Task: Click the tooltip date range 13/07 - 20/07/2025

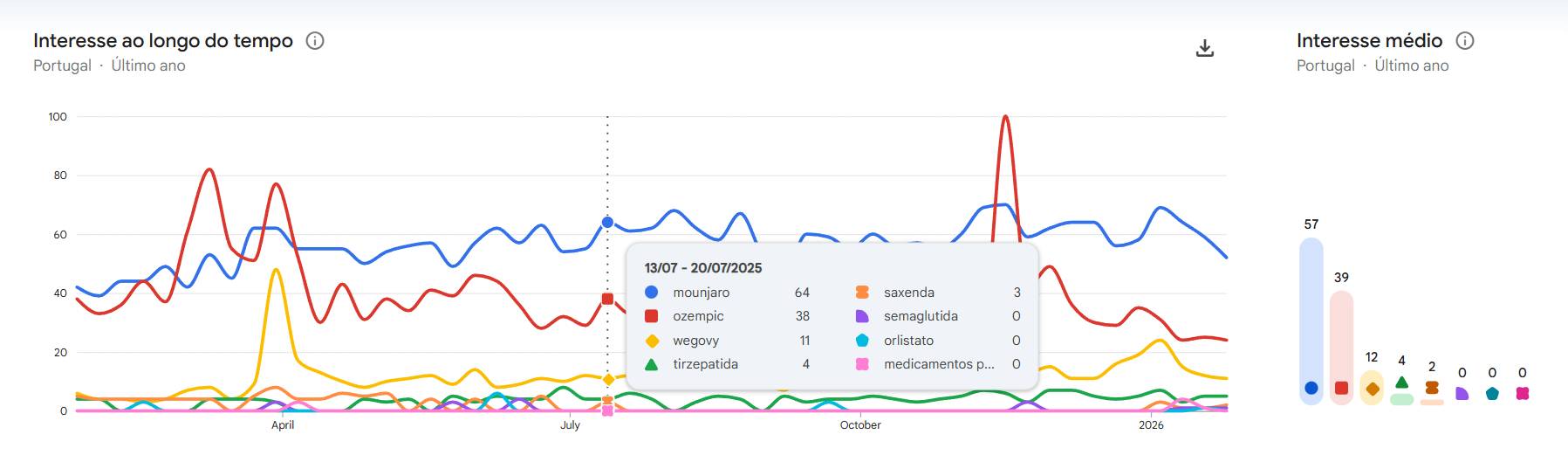Action: (x=703, y=268)
